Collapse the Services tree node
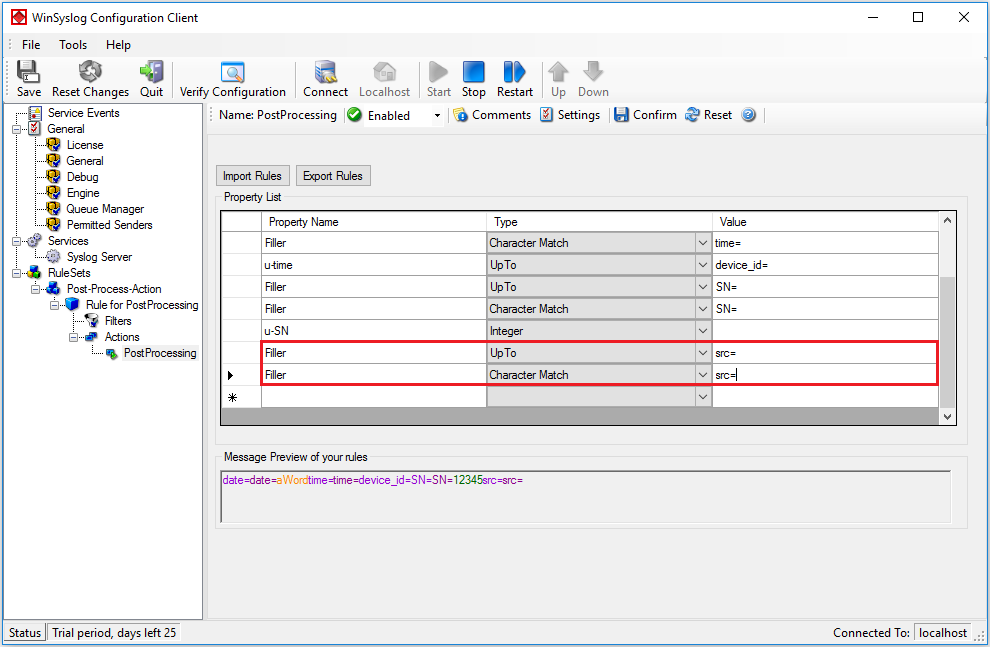 pyautogui.click(x=16, y=241)
